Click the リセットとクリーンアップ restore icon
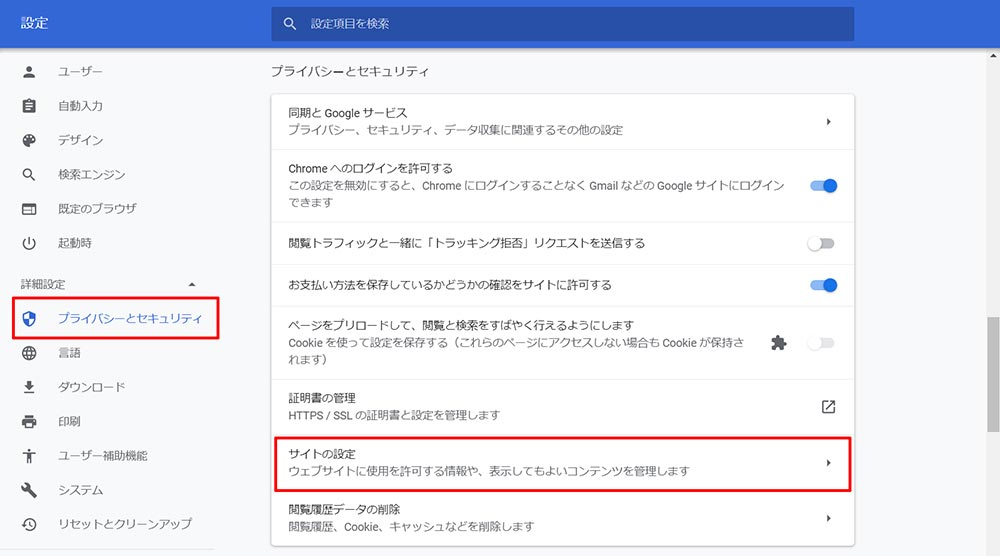The width and height of the screenshot is (1000, 556). click(29, 524)
